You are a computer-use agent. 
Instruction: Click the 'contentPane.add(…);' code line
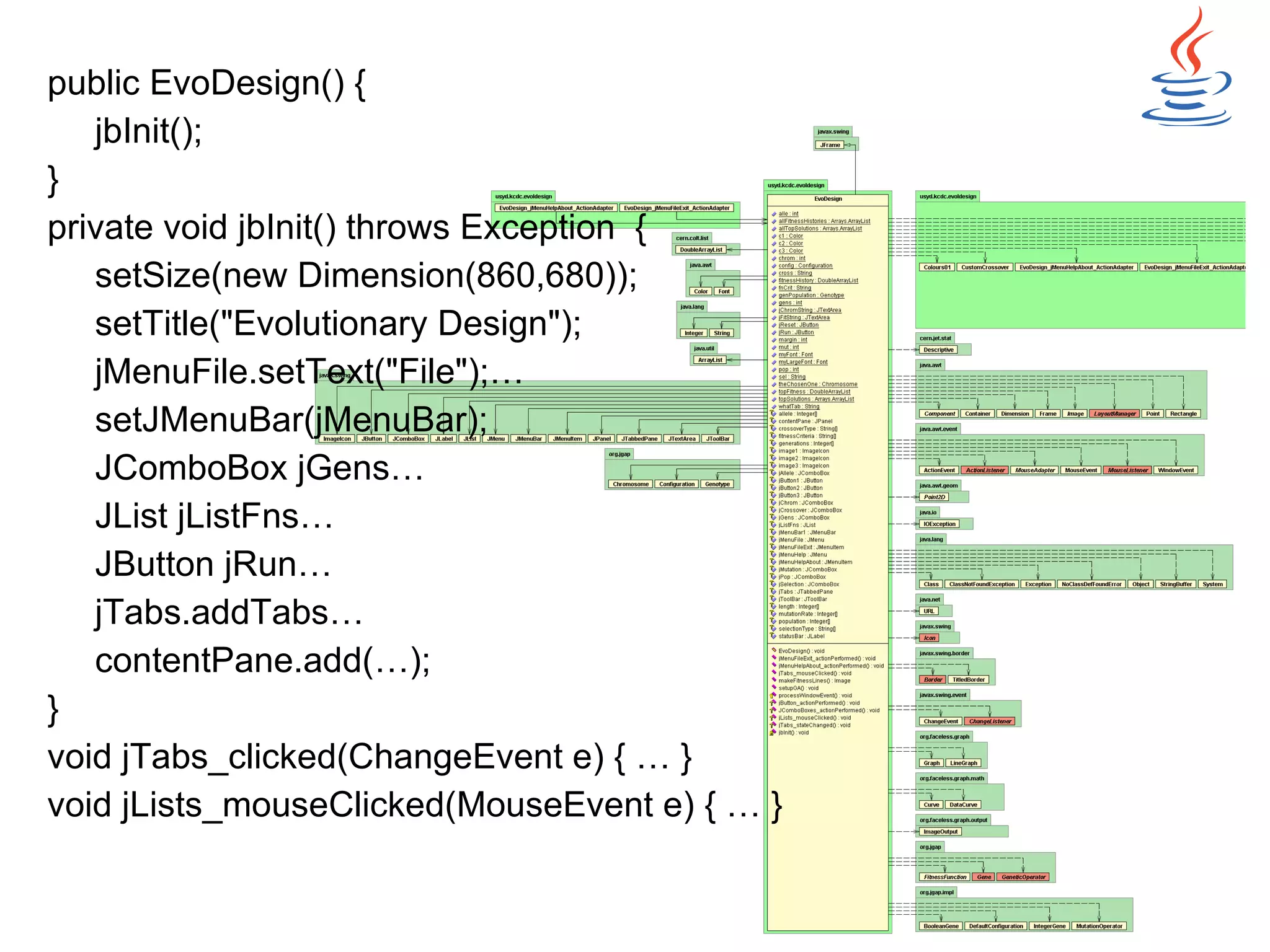[262, 661]
